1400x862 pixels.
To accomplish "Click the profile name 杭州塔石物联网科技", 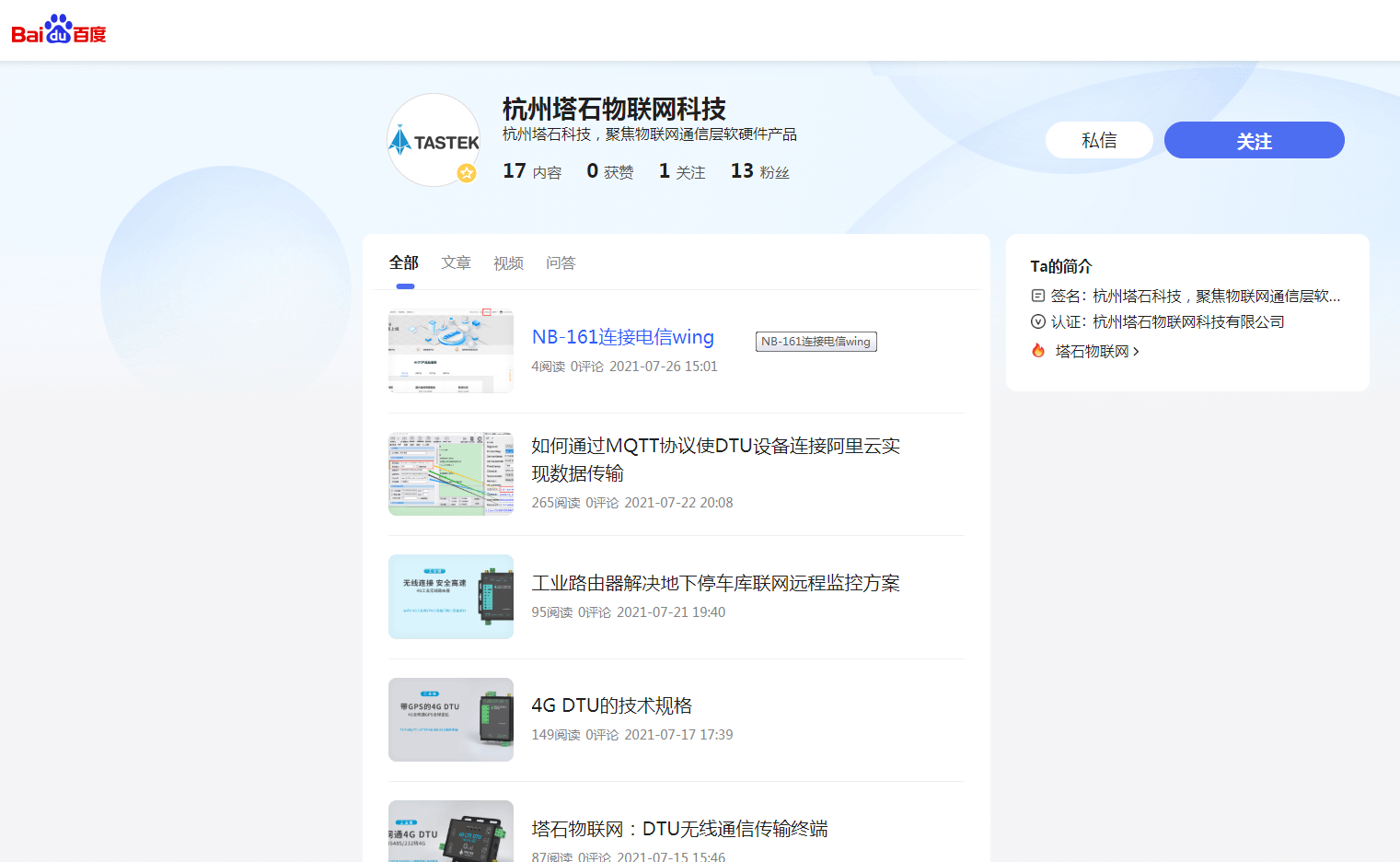I will pyautogui.click(x=614, y=110).
